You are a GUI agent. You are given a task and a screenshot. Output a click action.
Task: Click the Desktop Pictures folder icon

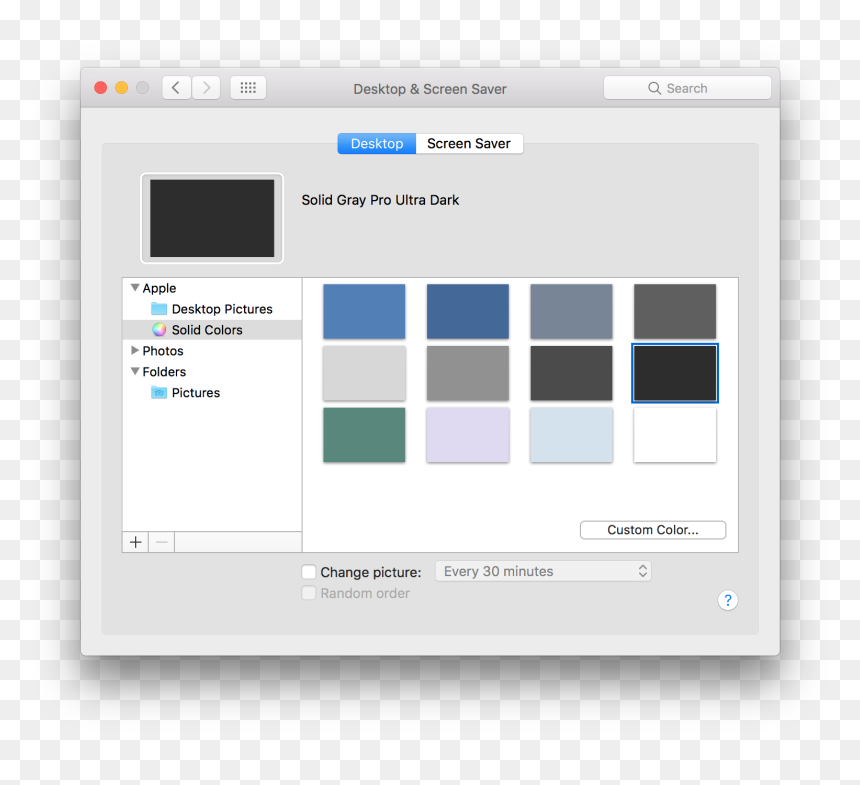pos(159,309)
